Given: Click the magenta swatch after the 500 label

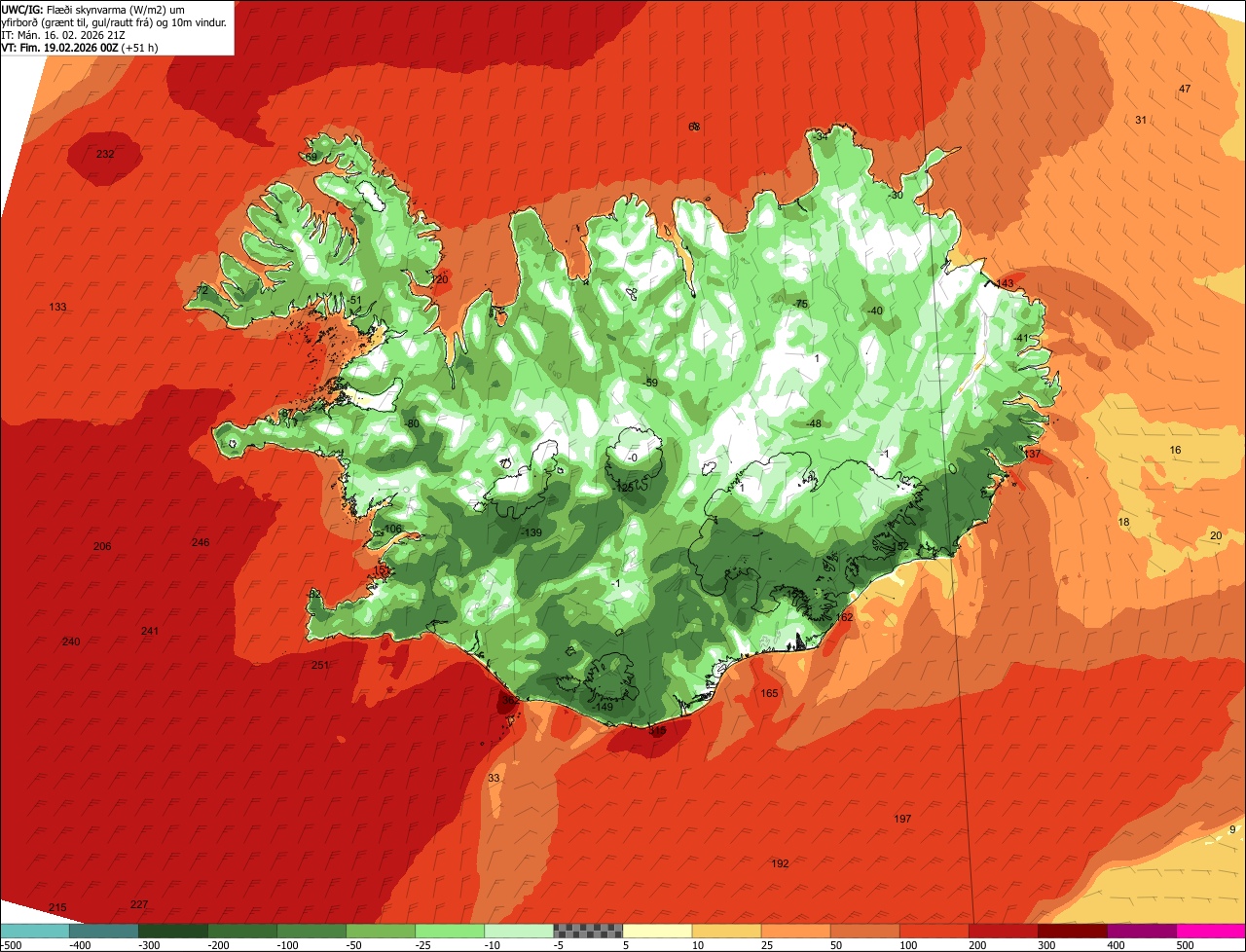Looking at the screenshot, I should (1211, 931).
